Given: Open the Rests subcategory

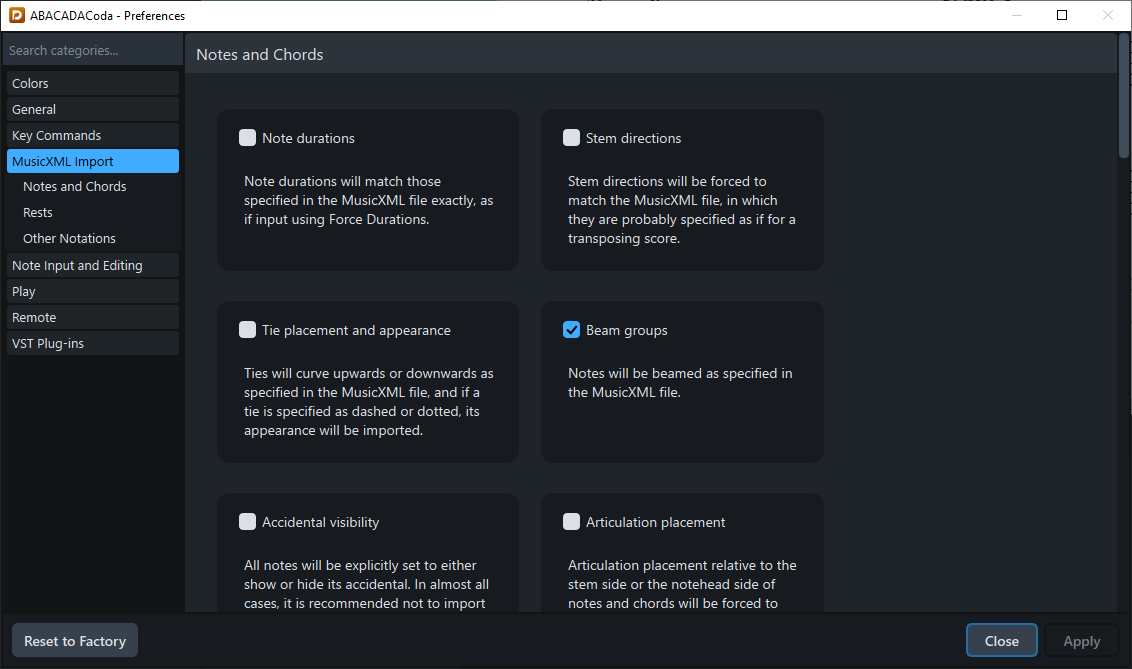Looking at the screenshot, I should tap(92, 212).
